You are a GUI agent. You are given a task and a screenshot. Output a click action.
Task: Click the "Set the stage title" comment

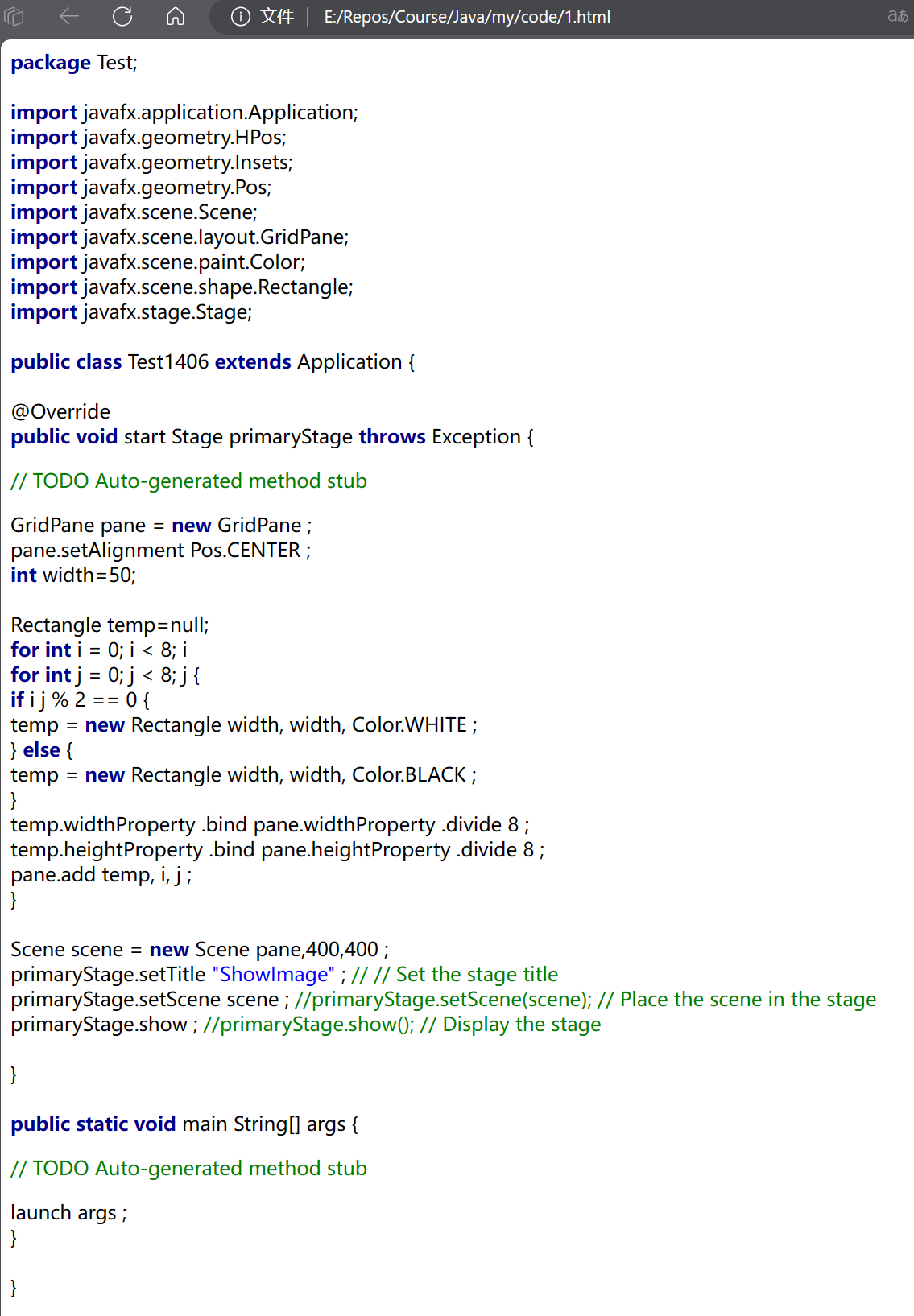[x=477, y=975]
